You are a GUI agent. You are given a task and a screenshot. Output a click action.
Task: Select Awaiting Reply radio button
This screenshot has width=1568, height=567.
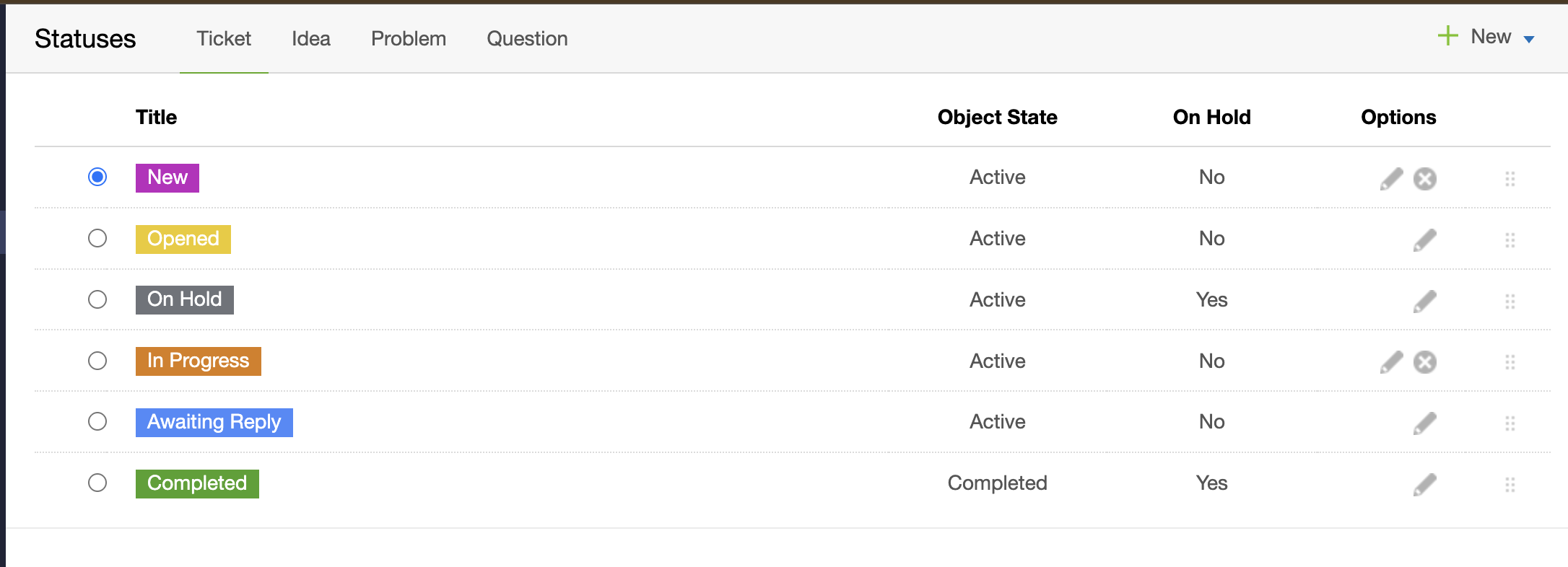[97, 421]
